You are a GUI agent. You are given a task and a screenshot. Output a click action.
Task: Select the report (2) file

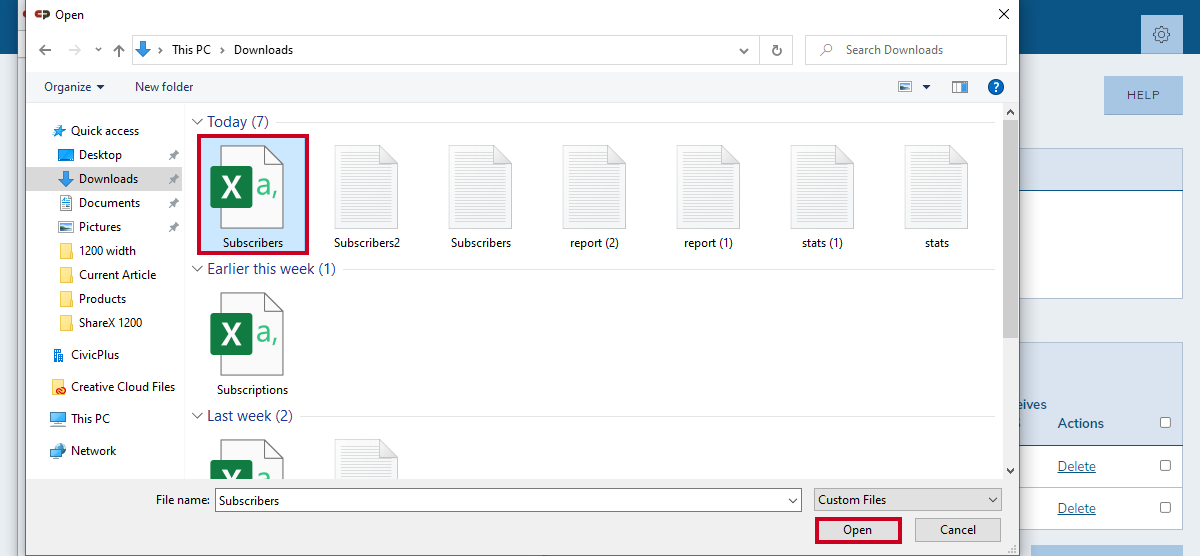pos(595,197)
